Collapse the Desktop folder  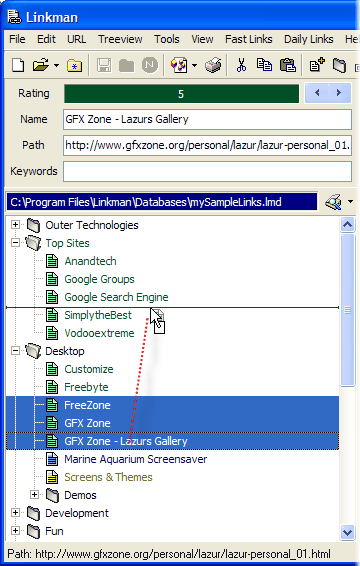[15, 351]
